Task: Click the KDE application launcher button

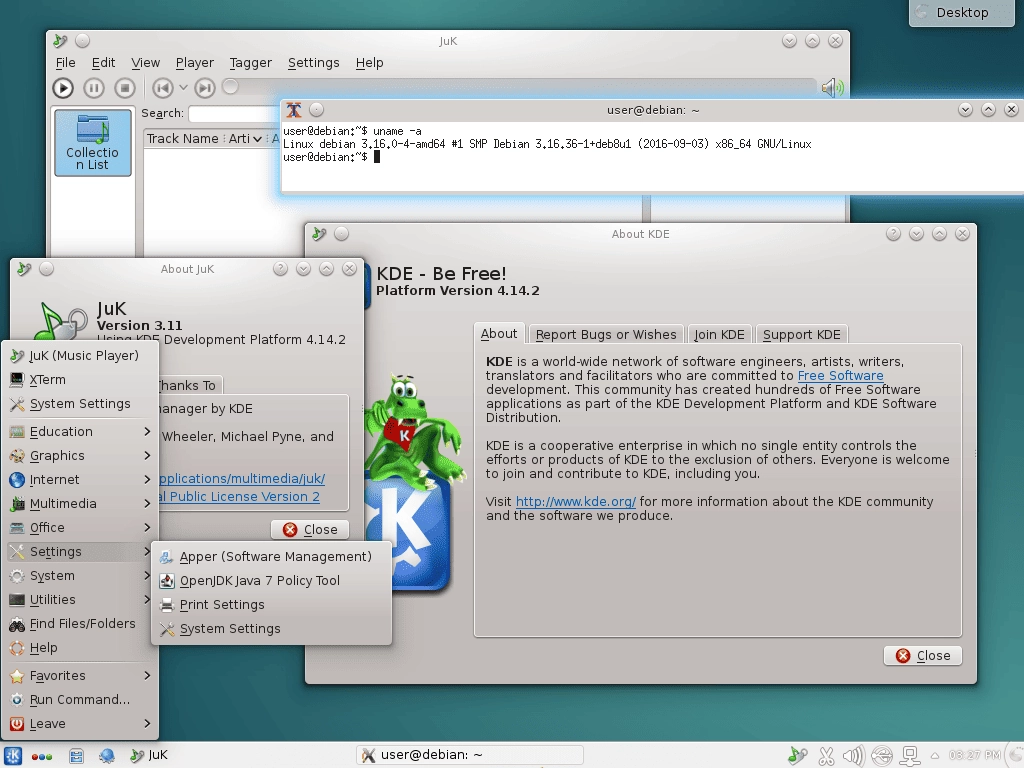Action: 13,756
